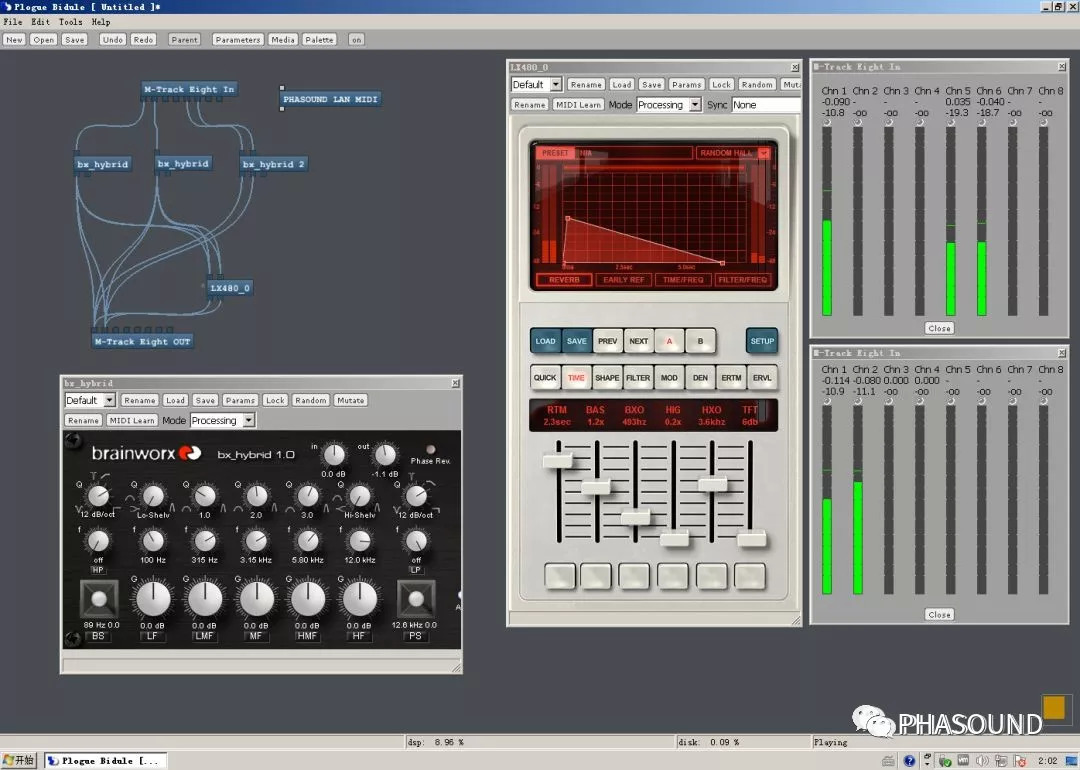Expand bx_hybrid Default preset dropdown

[109, 401]
